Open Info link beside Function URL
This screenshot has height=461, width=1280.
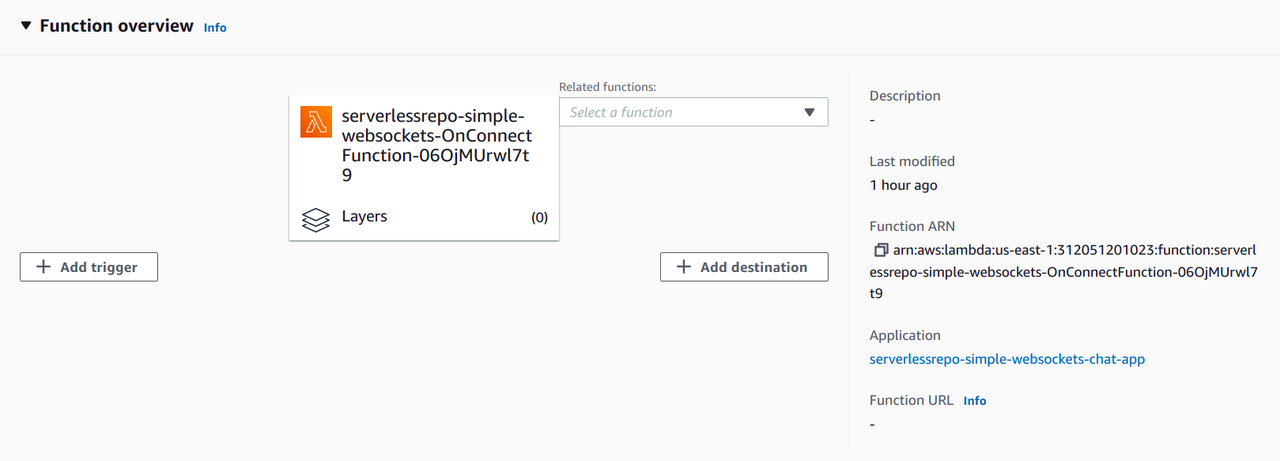coord(975,401)
